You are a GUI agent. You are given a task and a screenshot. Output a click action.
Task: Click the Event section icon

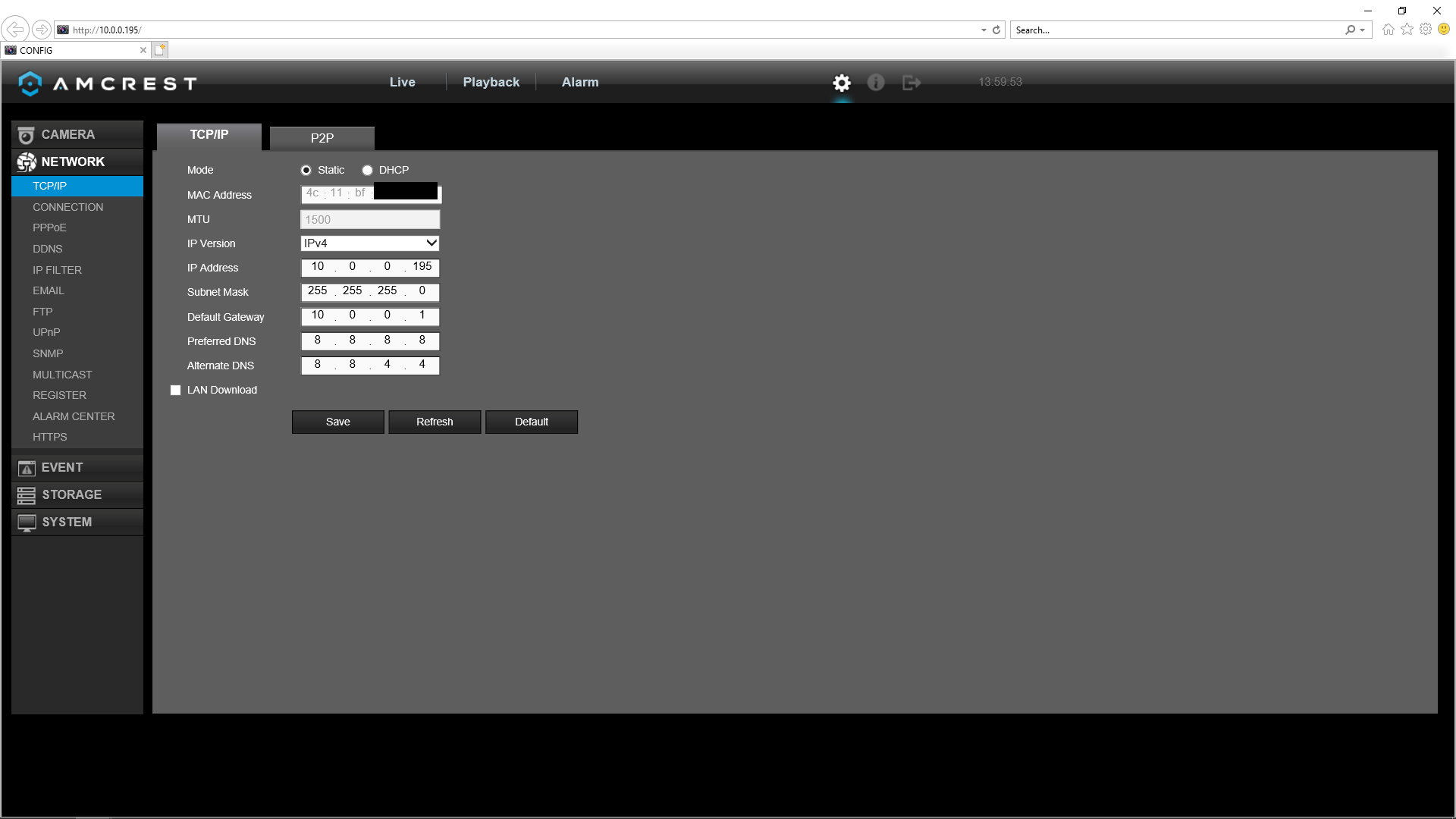tap(27, 469)
